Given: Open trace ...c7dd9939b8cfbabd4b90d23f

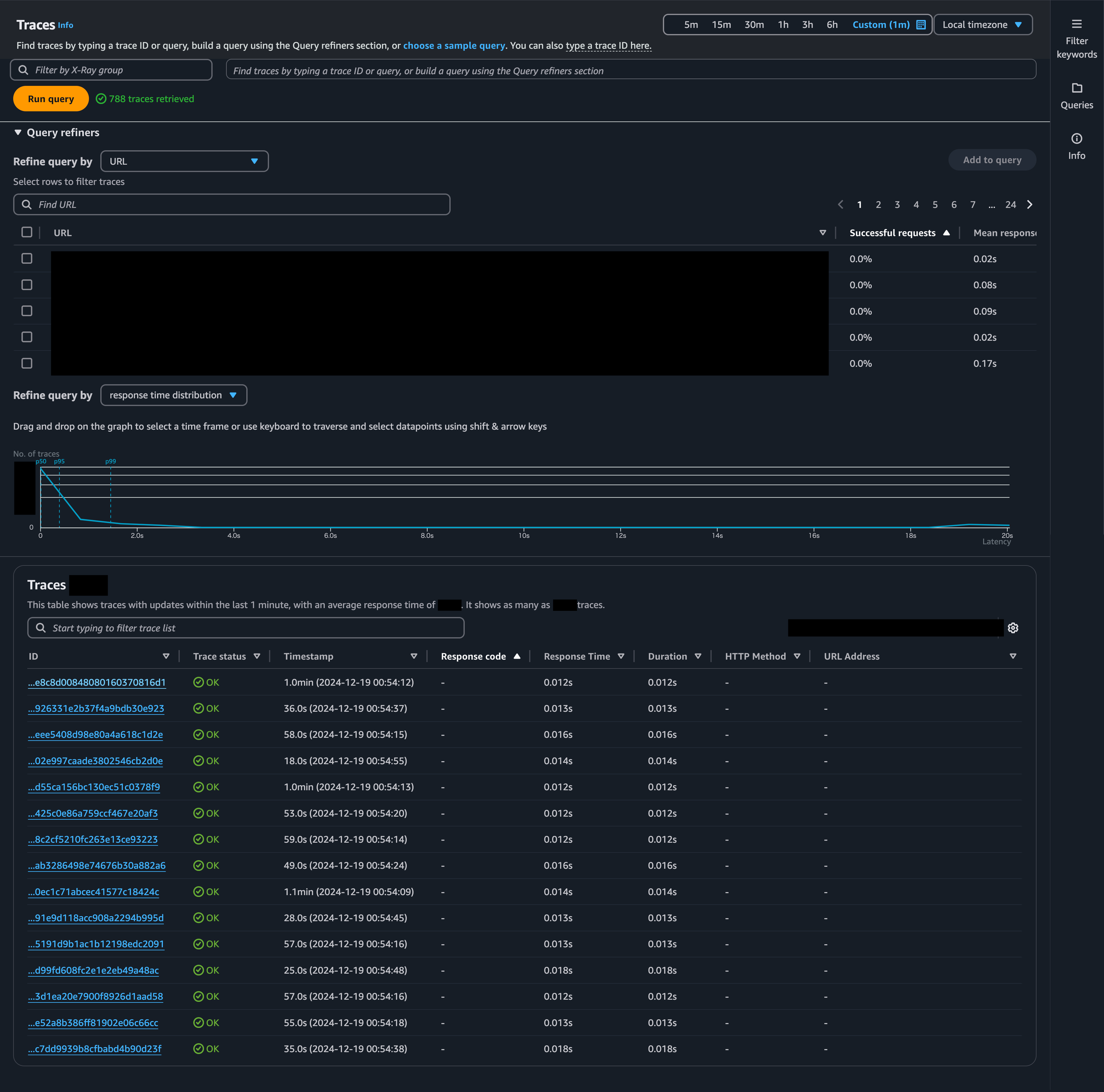Looking at the screenshot, I should pyautogui.click(x=95, y=1048).
